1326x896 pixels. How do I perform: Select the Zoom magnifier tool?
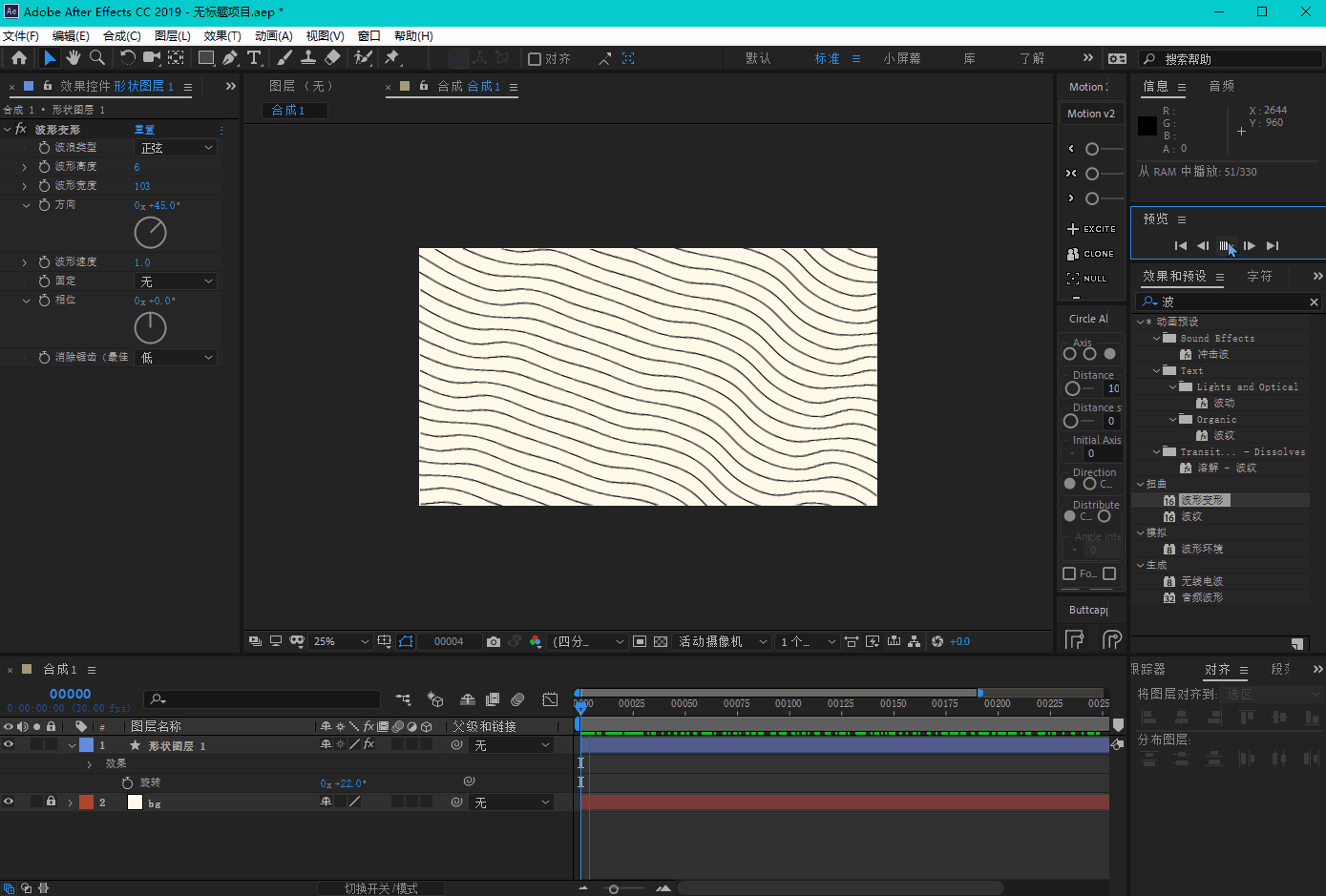tap(97, 58)
